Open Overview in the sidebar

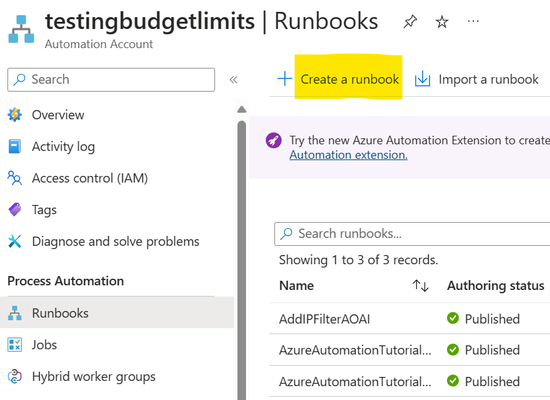pos(58,115)
